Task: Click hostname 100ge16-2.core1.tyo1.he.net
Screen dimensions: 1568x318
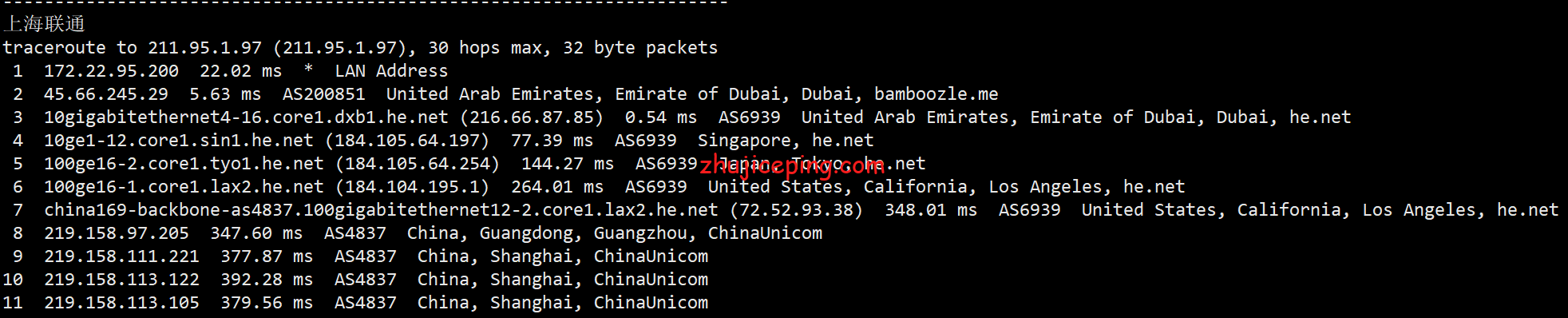Action: (x=184, y=164)
